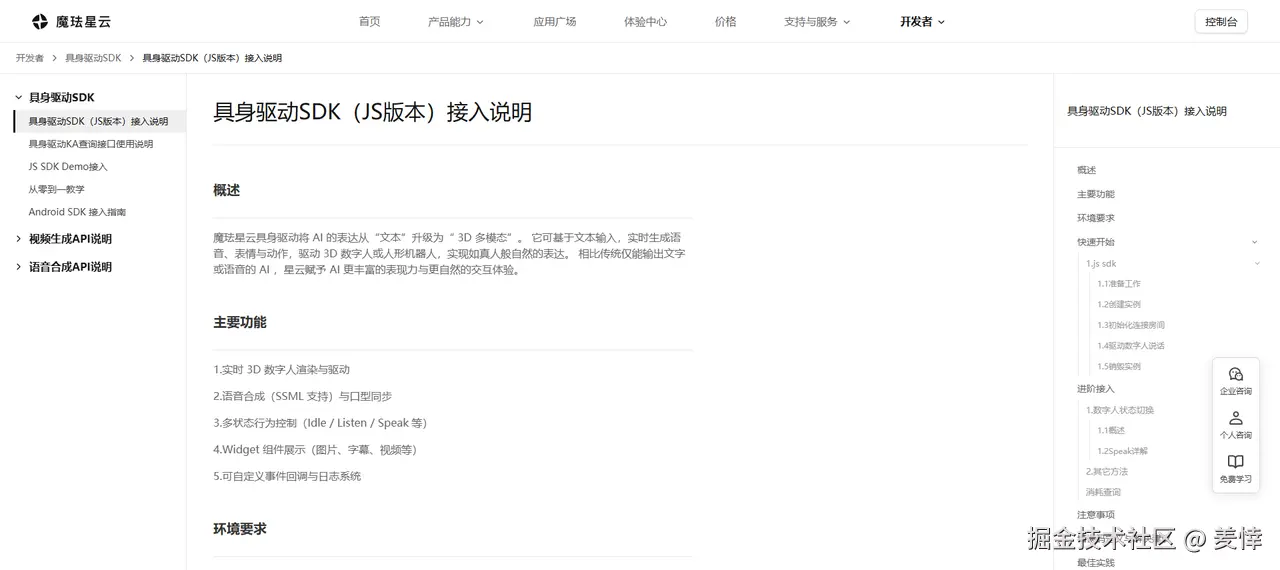The image size is (1280, 570).
Task: Click the 控制台 button
Action: (x=1221, y=21)
